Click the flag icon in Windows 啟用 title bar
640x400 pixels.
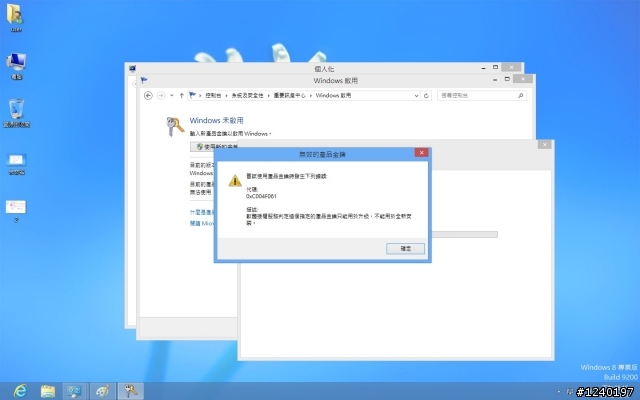pyautogui.click(x=144, y=80)
